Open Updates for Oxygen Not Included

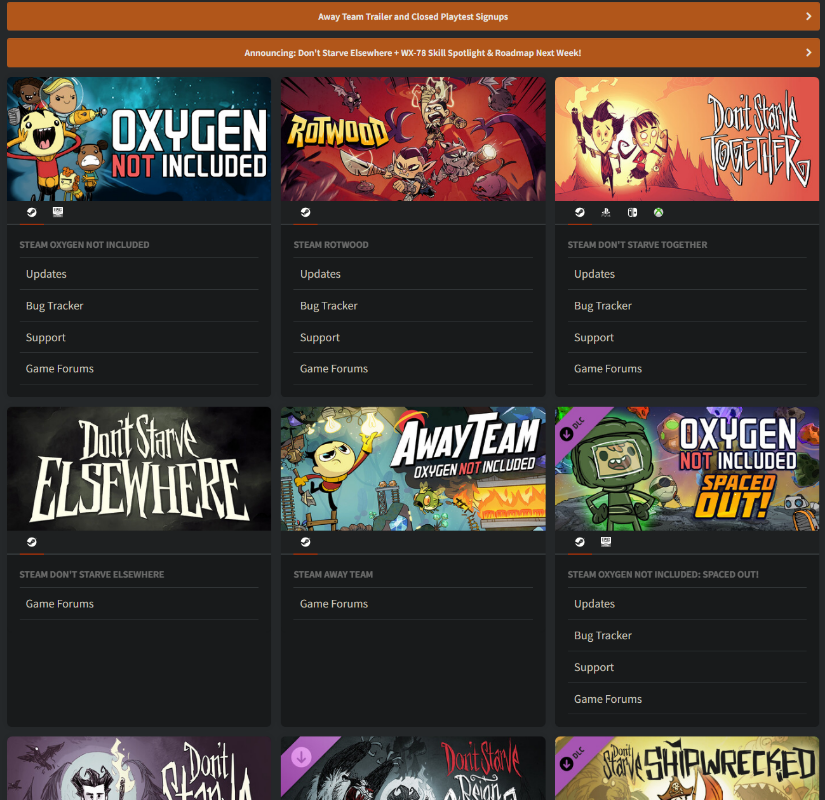tap(139, 274)
